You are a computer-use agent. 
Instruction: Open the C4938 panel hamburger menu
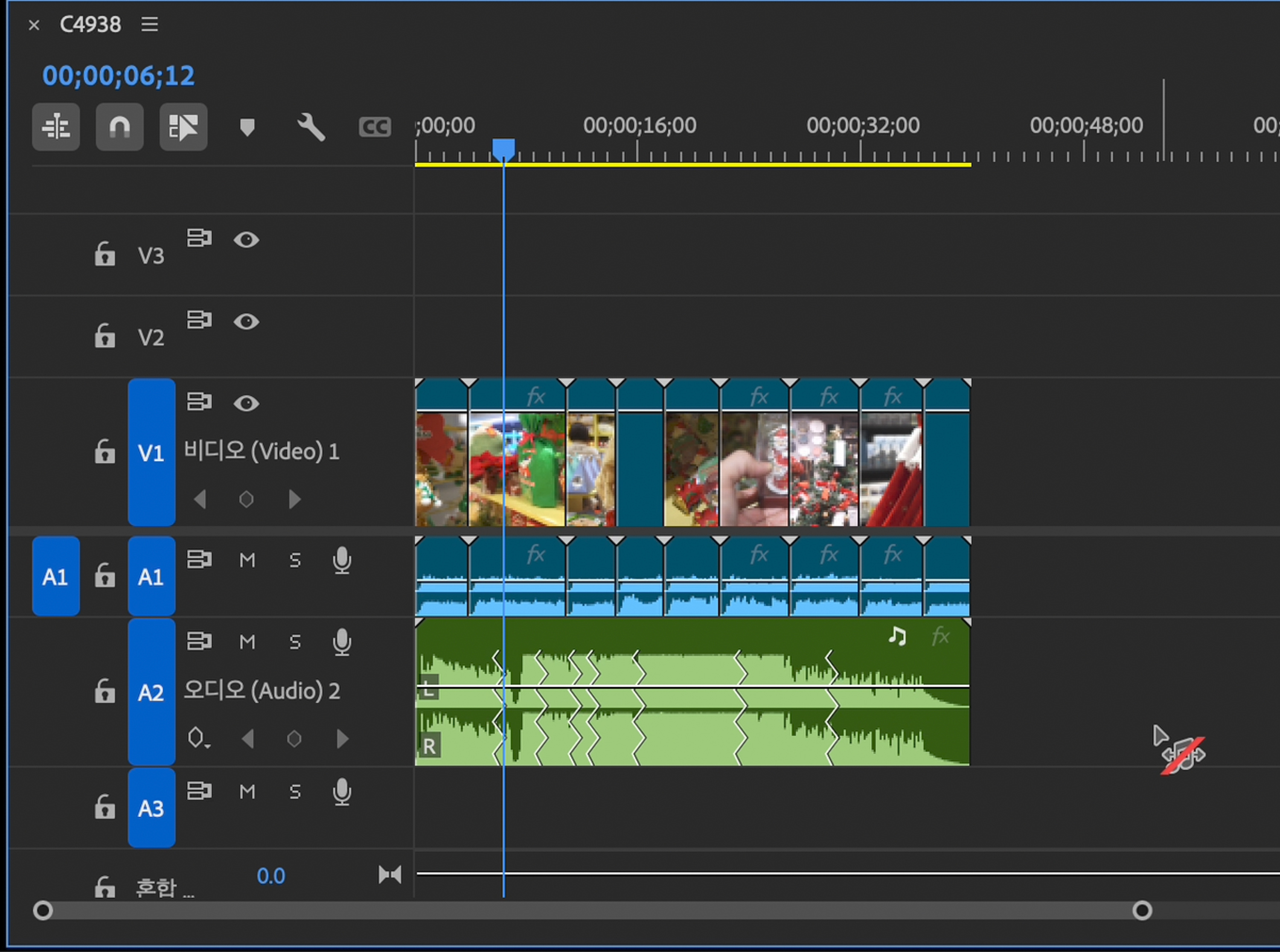pyautogui.click(x=150, y=24)
